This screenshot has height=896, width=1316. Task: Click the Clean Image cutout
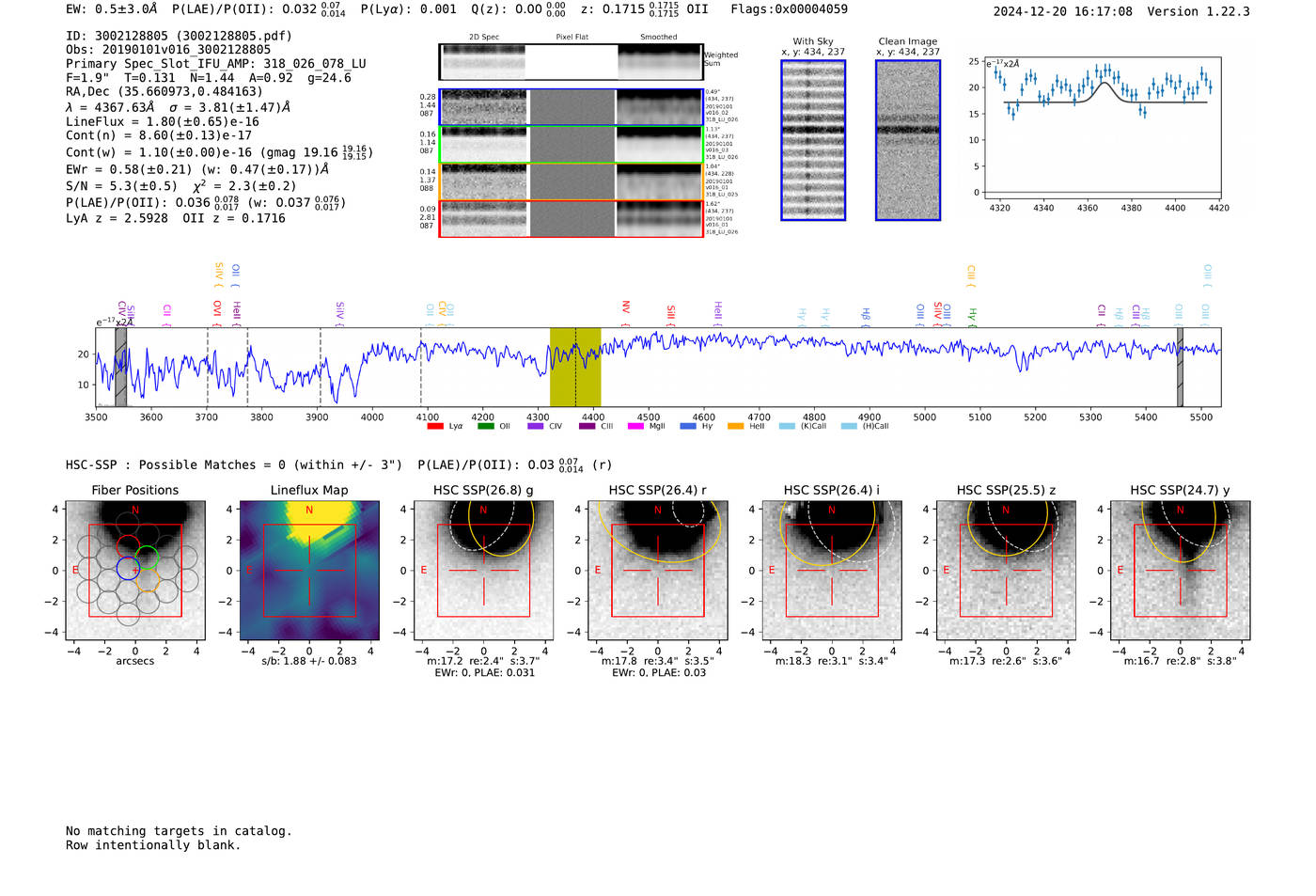(908, 140)
